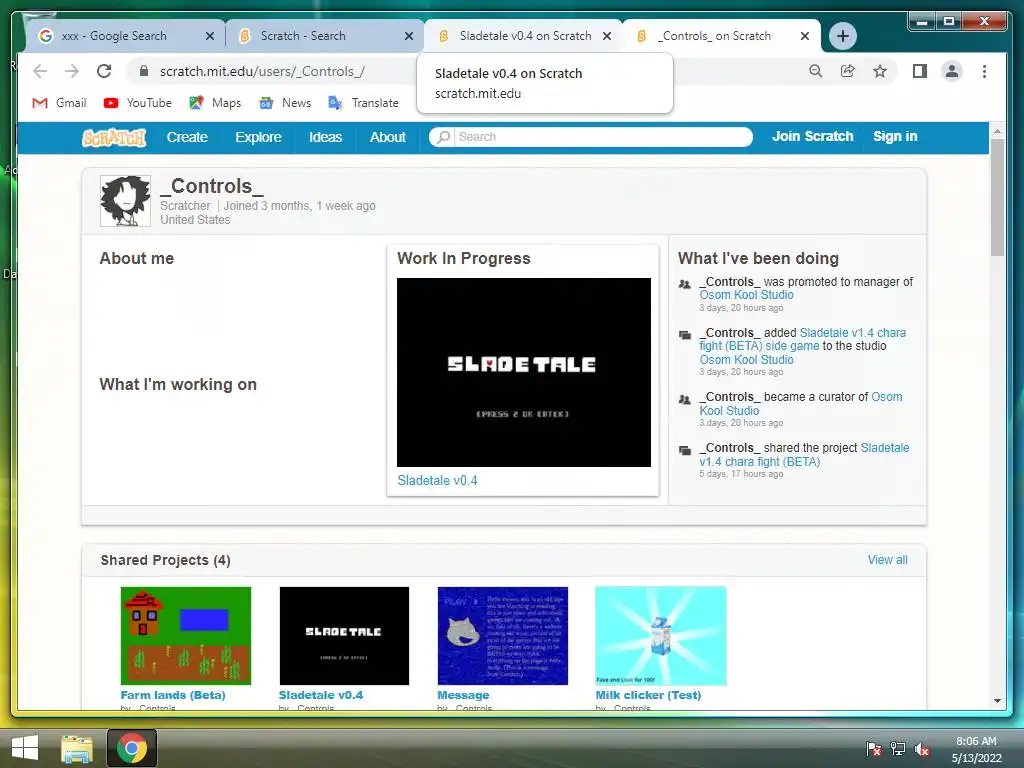
Task: Open the Translate bookmark
Action: click(364, 103)
